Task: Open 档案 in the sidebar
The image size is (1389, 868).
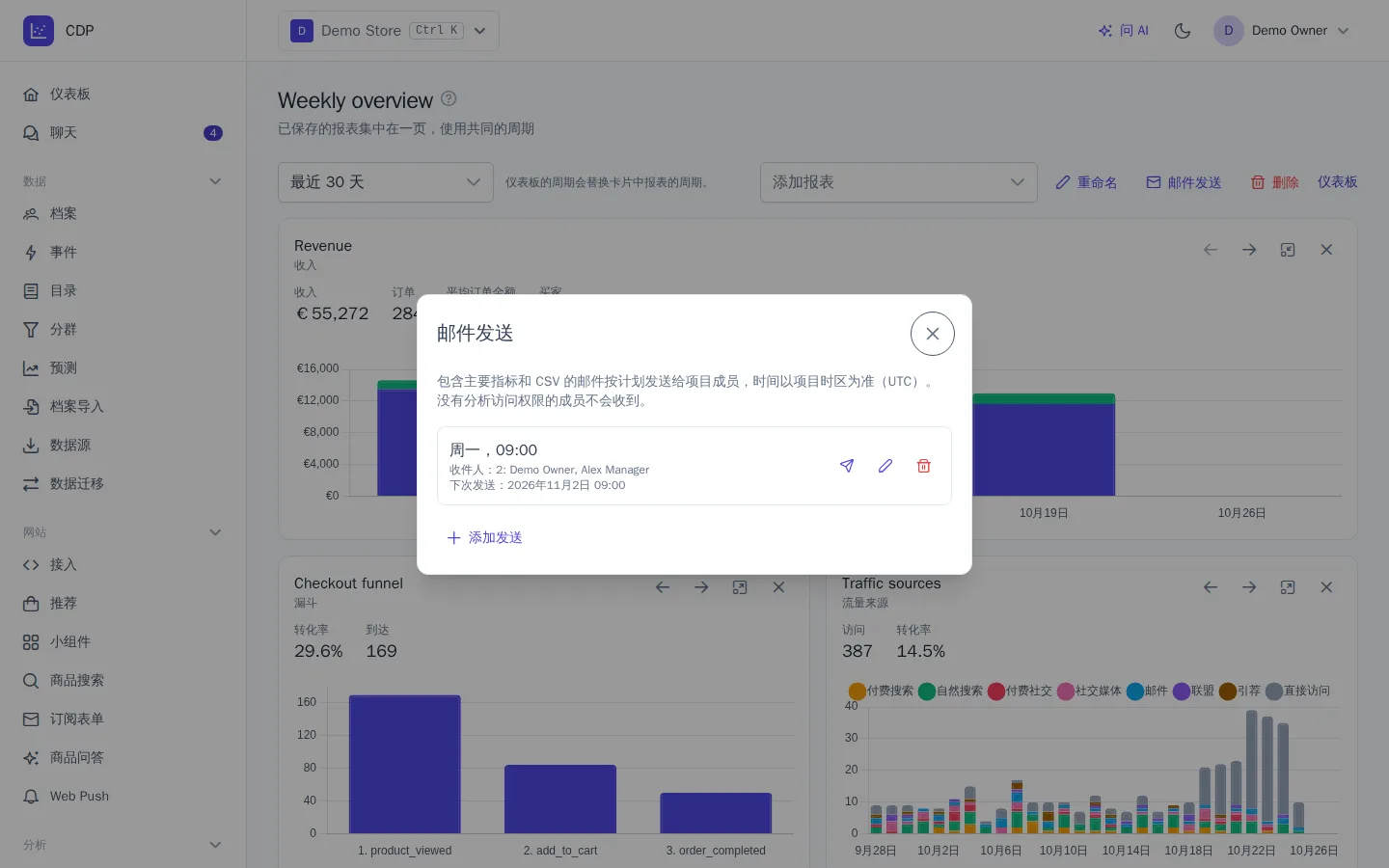Action: click(x=123, y=214)
